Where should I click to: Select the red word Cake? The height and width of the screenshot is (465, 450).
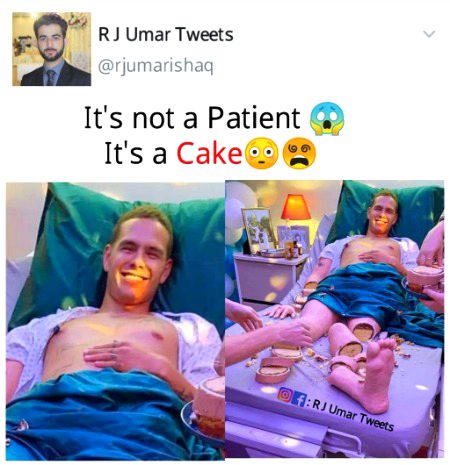click(209, 153)
